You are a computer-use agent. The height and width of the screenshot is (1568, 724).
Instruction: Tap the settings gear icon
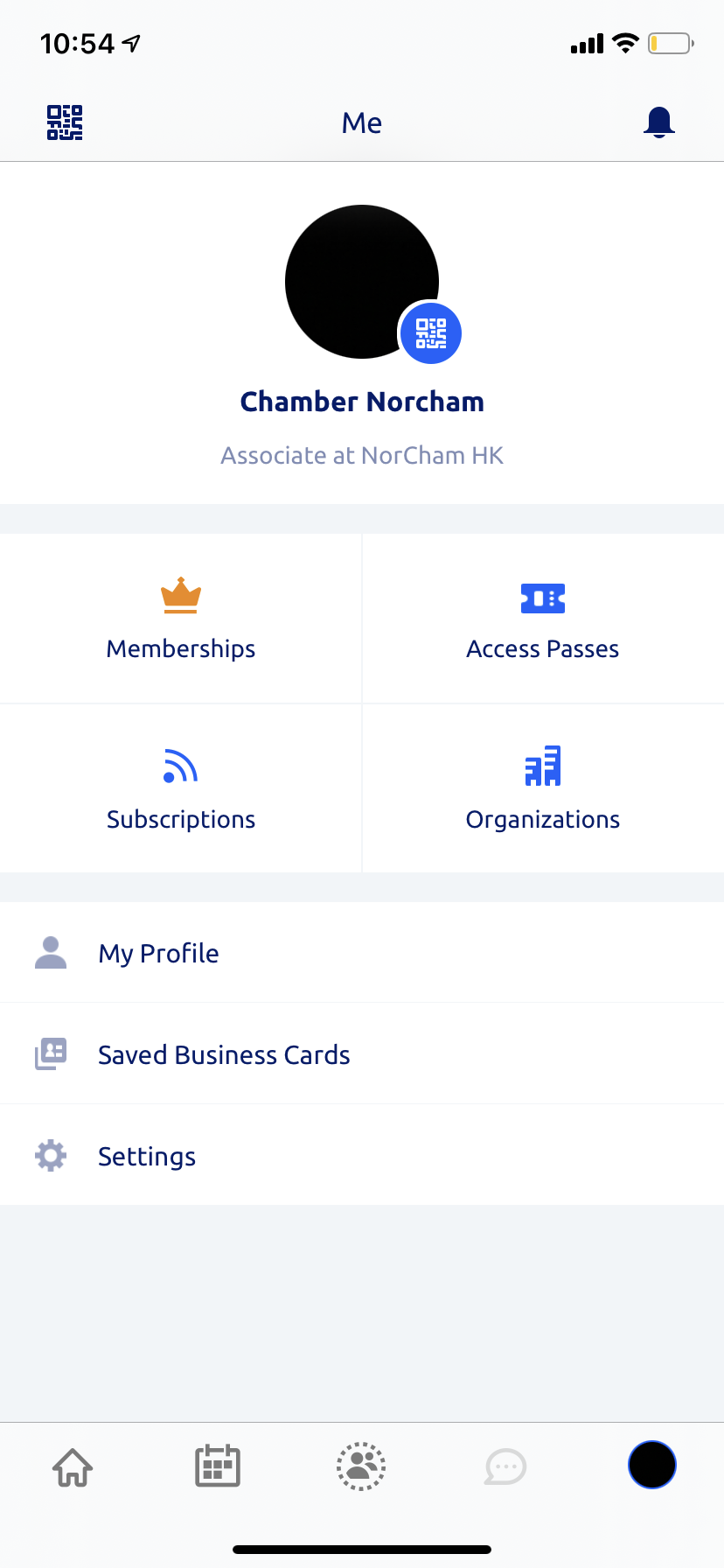(x=51, y=1156)
